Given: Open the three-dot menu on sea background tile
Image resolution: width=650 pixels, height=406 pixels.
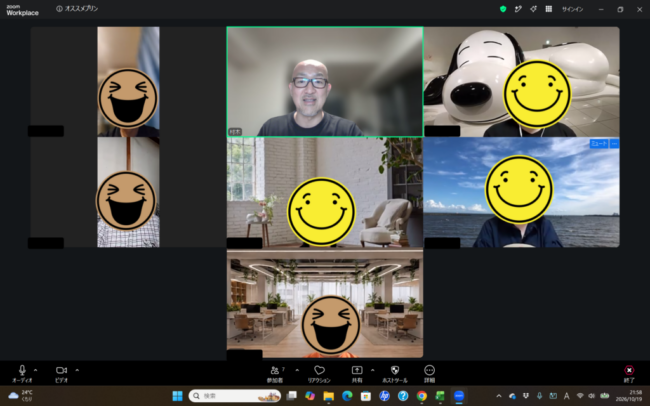Looking at the screenshot, I should coord(614,143).
